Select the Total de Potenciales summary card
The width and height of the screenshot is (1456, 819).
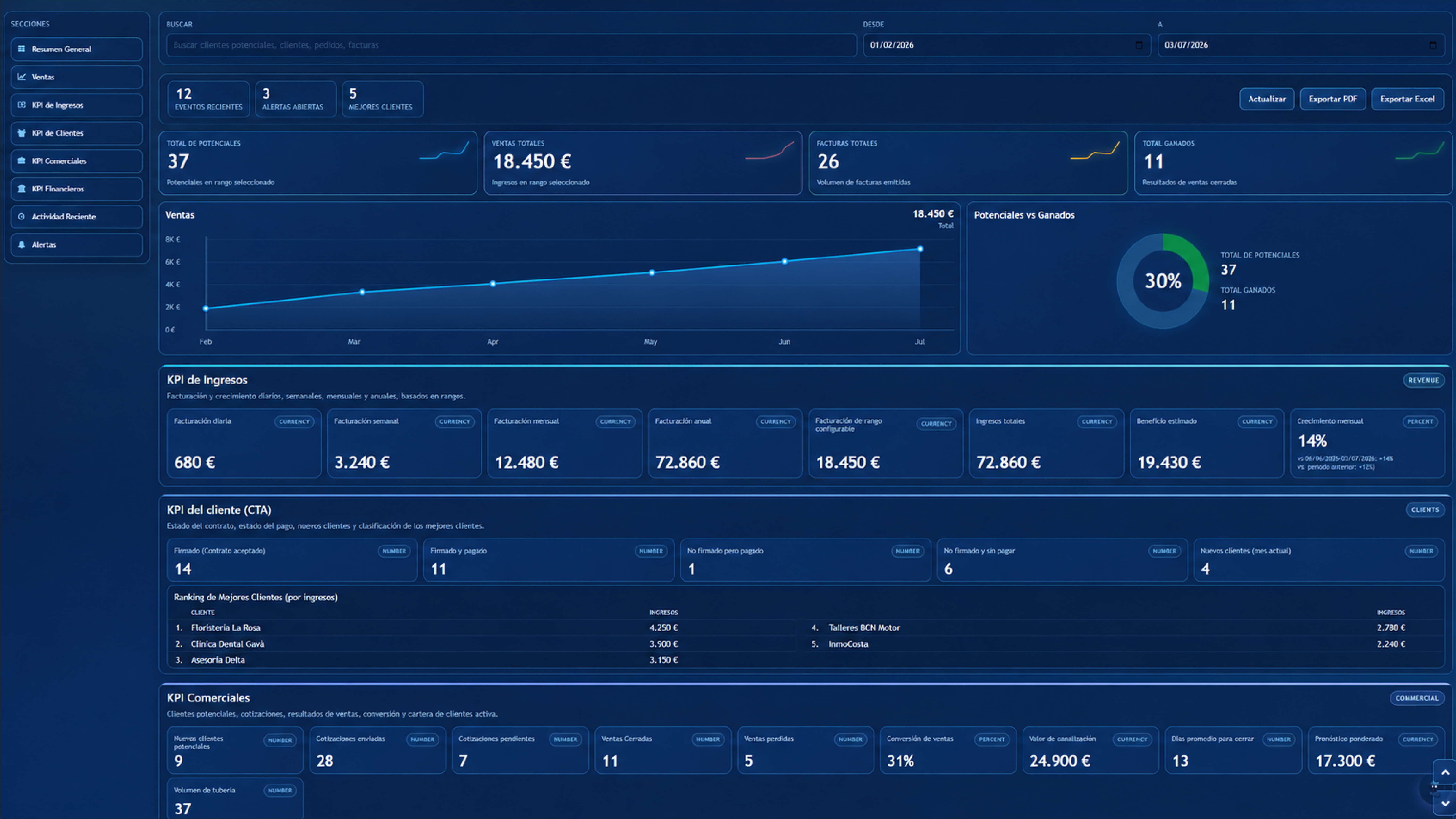click(318, 163)
